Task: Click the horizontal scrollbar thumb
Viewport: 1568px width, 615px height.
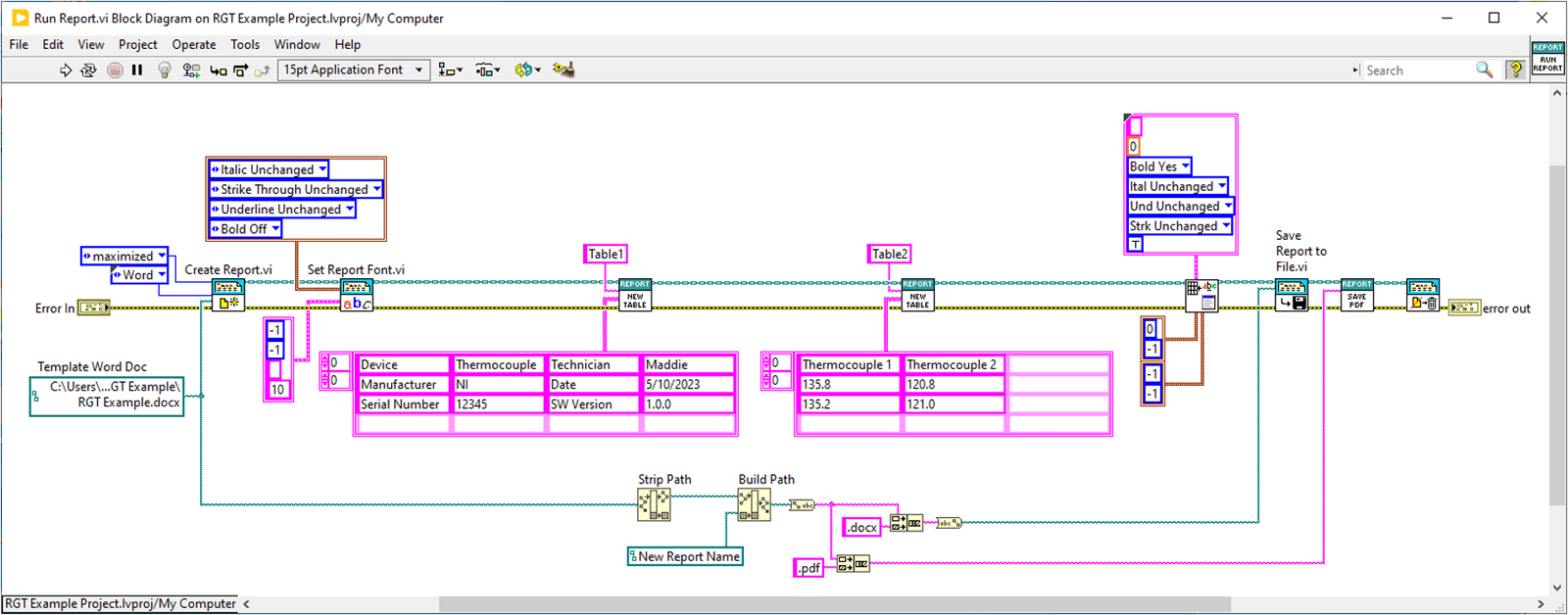Action: pos(834,604)
